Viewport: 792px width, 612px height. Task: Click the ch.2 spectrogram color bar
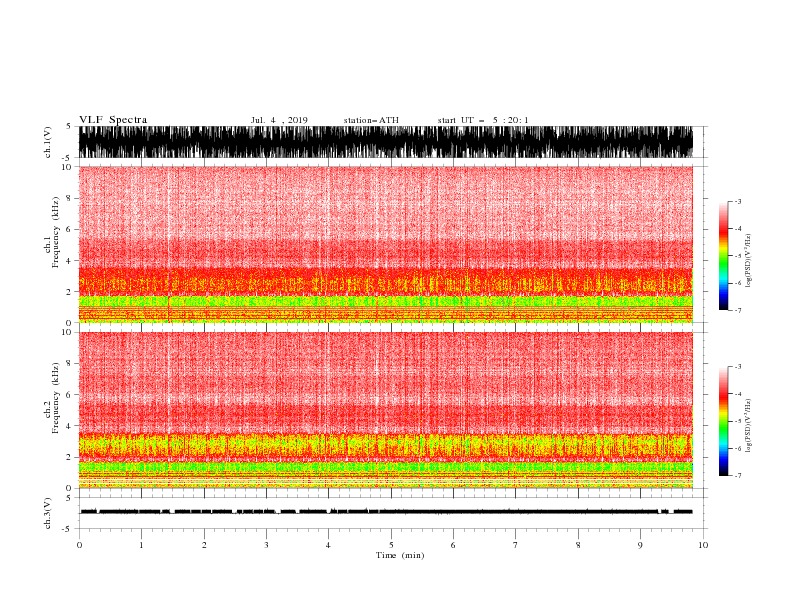(x=723, y=421)
